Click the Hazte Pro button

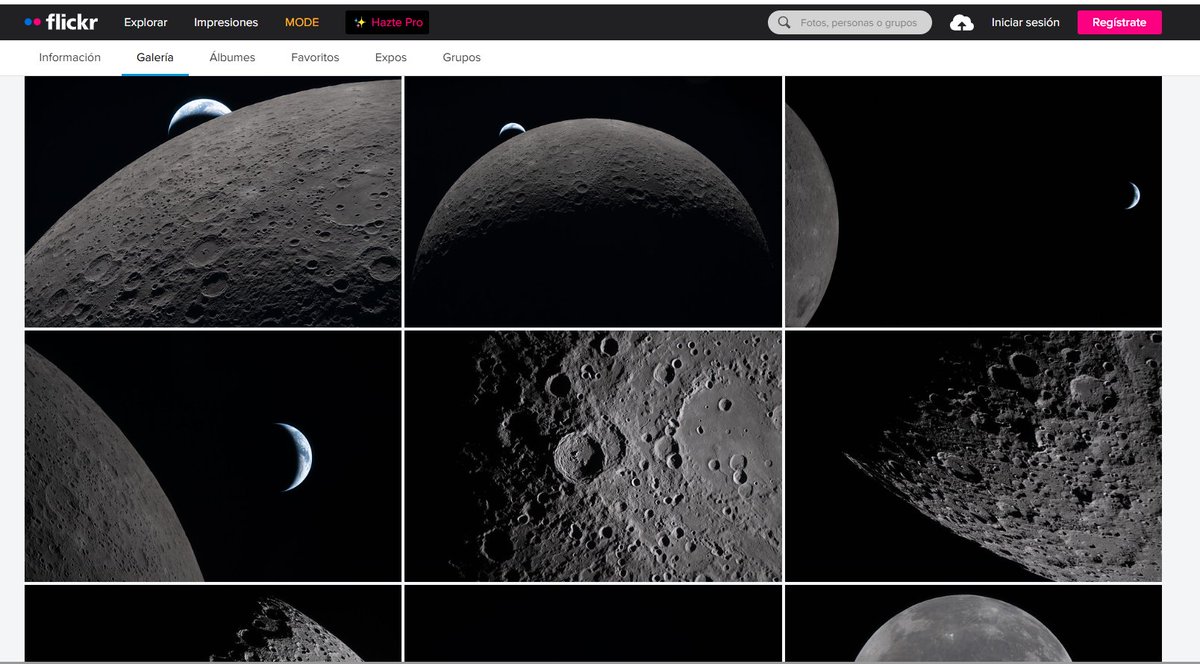coord(387,22)
